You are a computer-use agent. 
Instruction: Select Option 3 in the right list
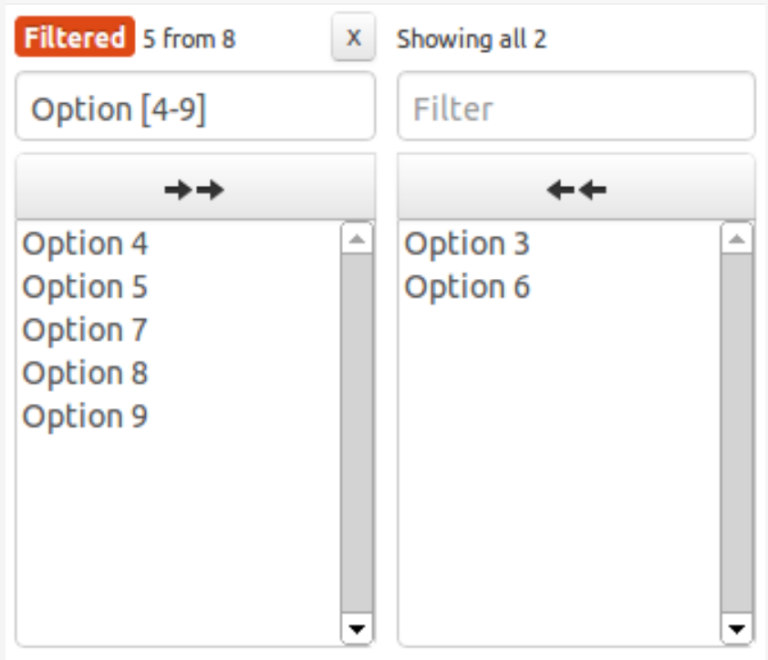(560, 243)
